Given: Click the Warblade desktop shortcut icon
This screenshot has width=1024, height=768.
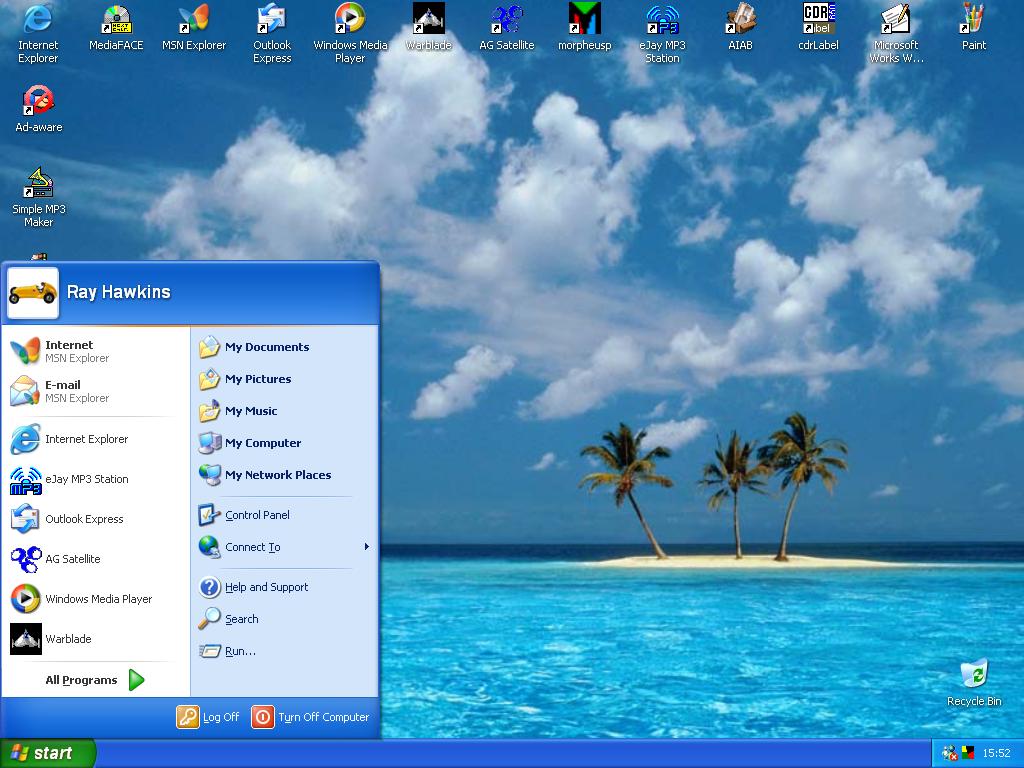Looking at the screenshot, I should point(428,19).
